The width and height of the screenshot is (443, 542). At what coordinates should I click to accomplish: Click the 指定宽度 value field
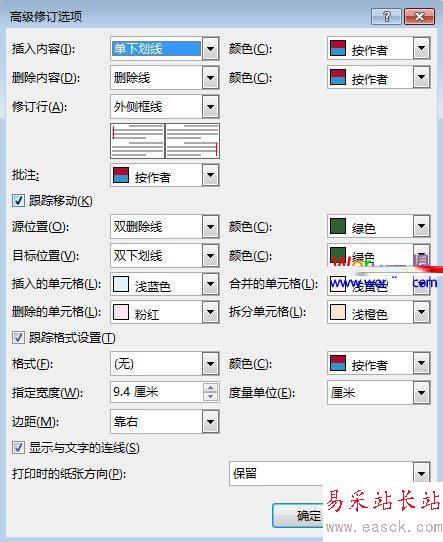point(157,392)
